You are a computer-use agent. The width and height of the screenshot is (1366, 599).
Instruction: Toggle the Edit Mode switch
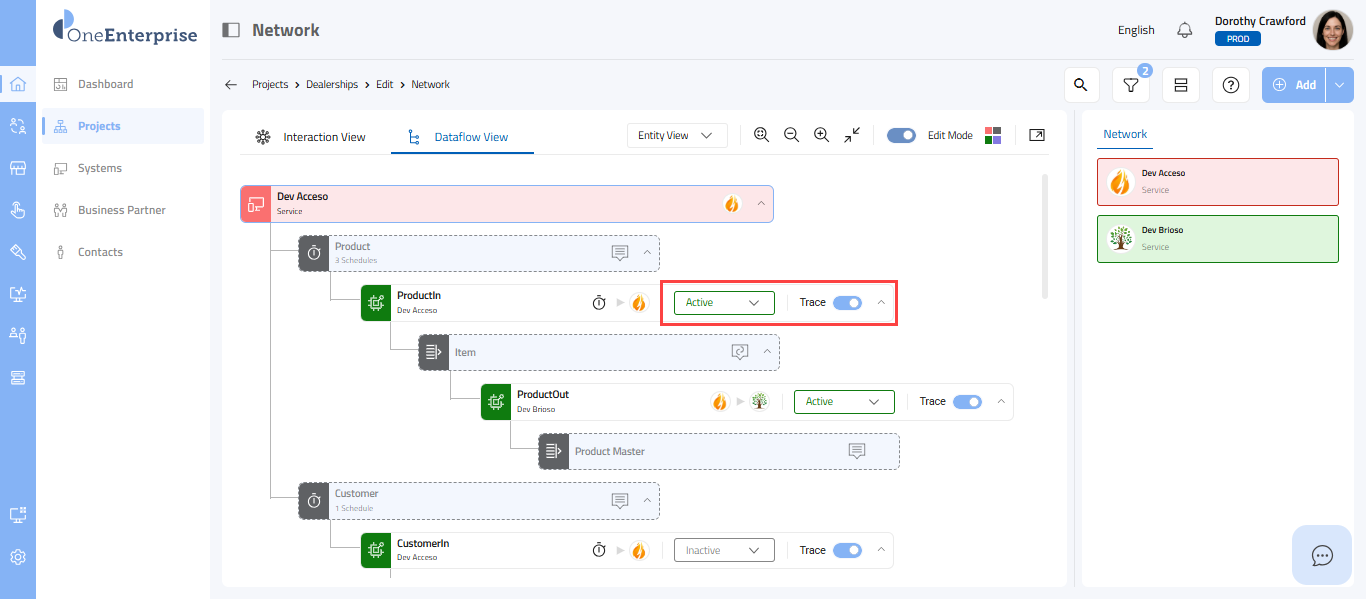click(x=901, y=135)
